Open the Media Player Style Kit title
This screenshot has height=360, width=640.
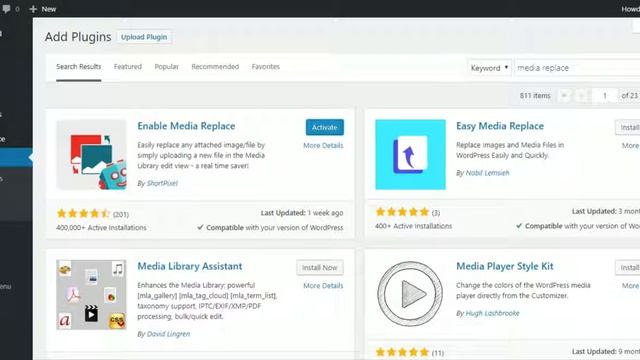pos(504,267)
